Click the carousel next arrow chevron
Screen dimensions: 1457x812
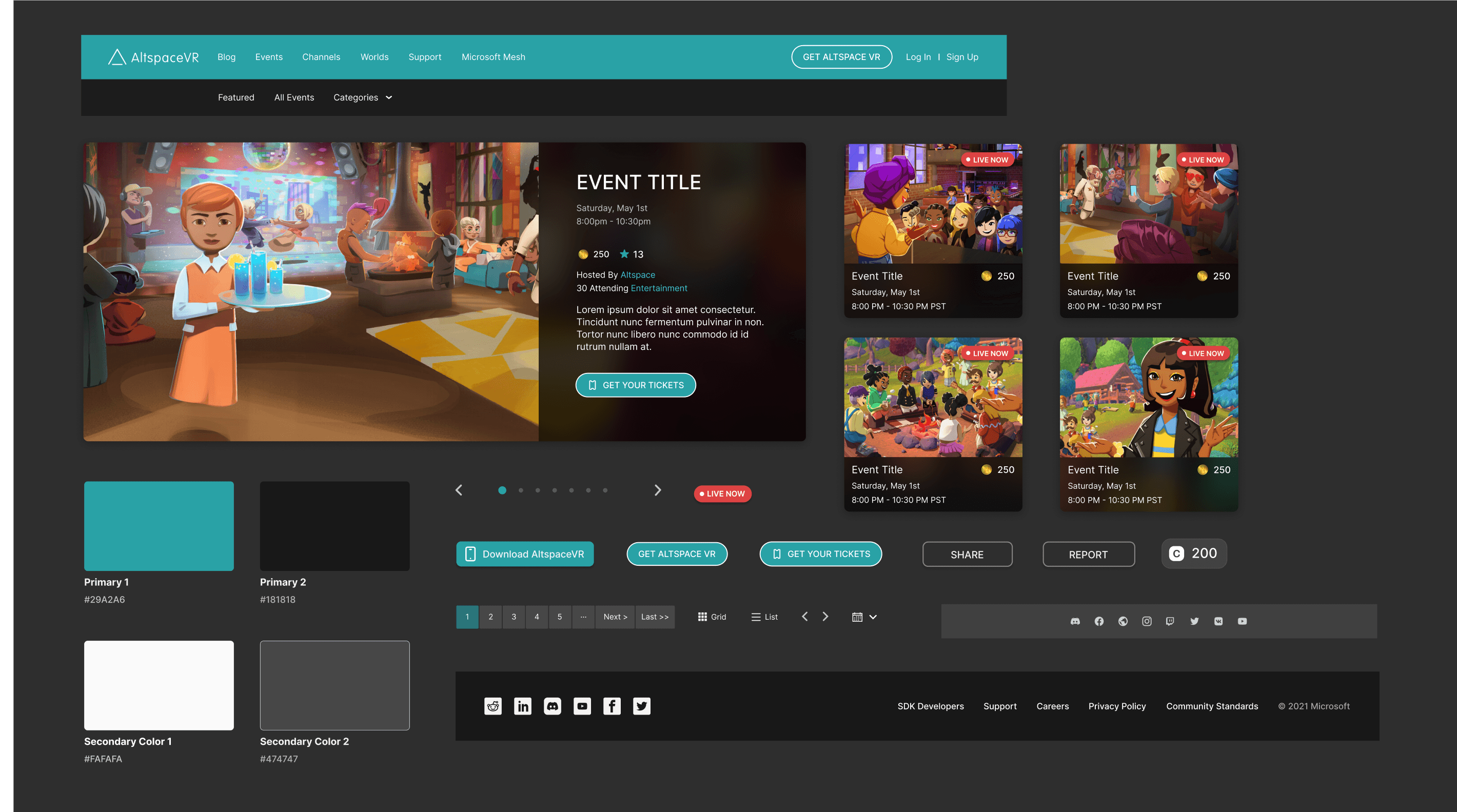[x=657, y=490]
